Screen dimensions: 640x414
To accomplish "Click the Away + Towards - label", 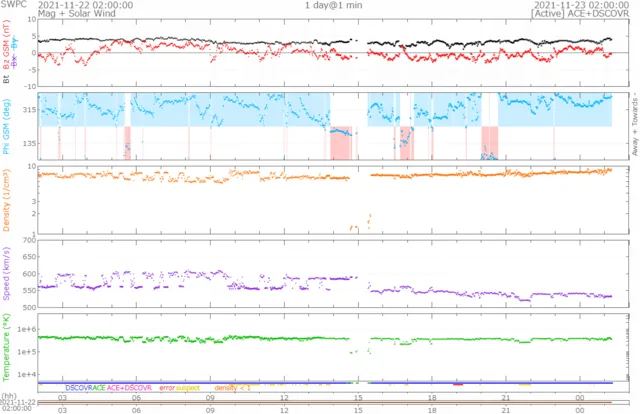I will [x=632, y=125].
